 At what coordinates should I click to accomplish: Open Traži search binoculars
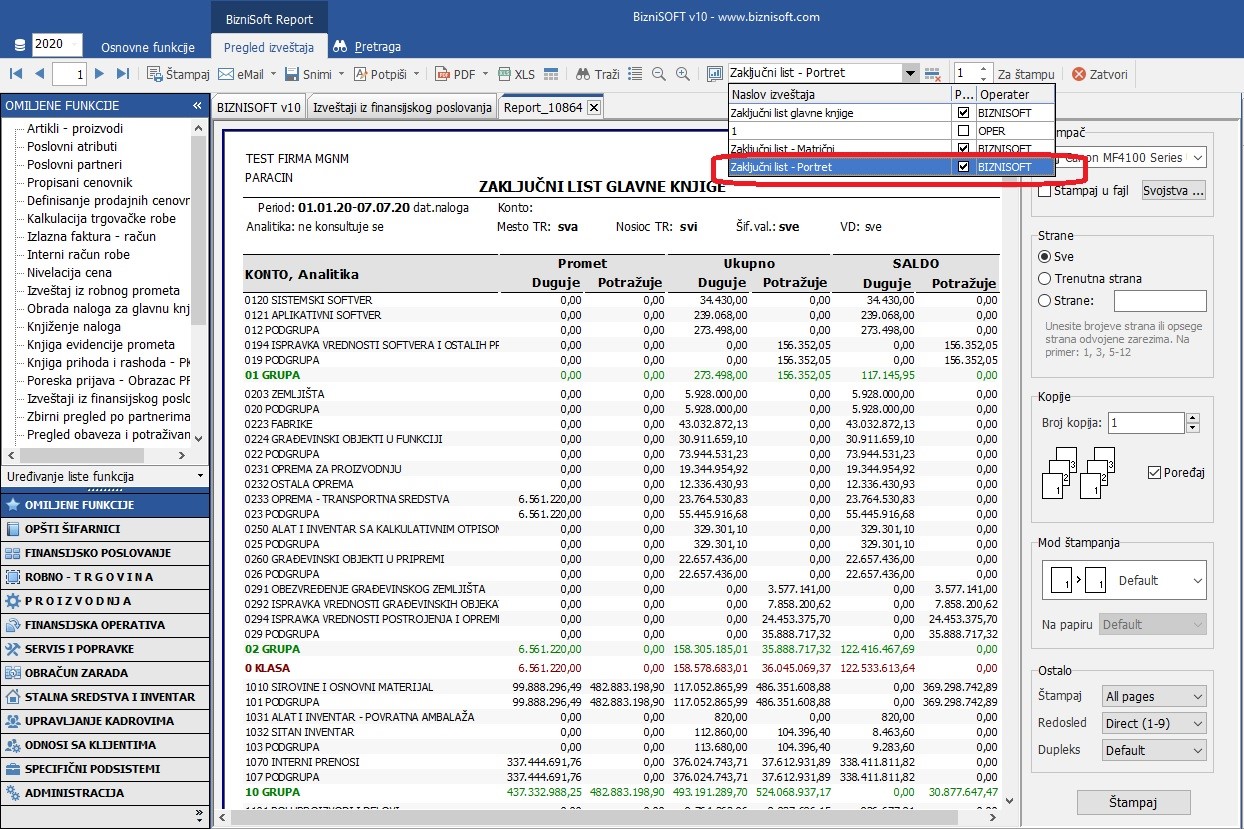[x=598, y=74]
